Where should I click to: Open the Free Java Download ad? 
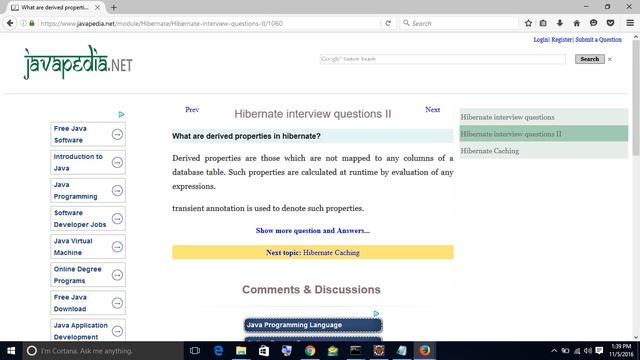(x=88, y=303)
